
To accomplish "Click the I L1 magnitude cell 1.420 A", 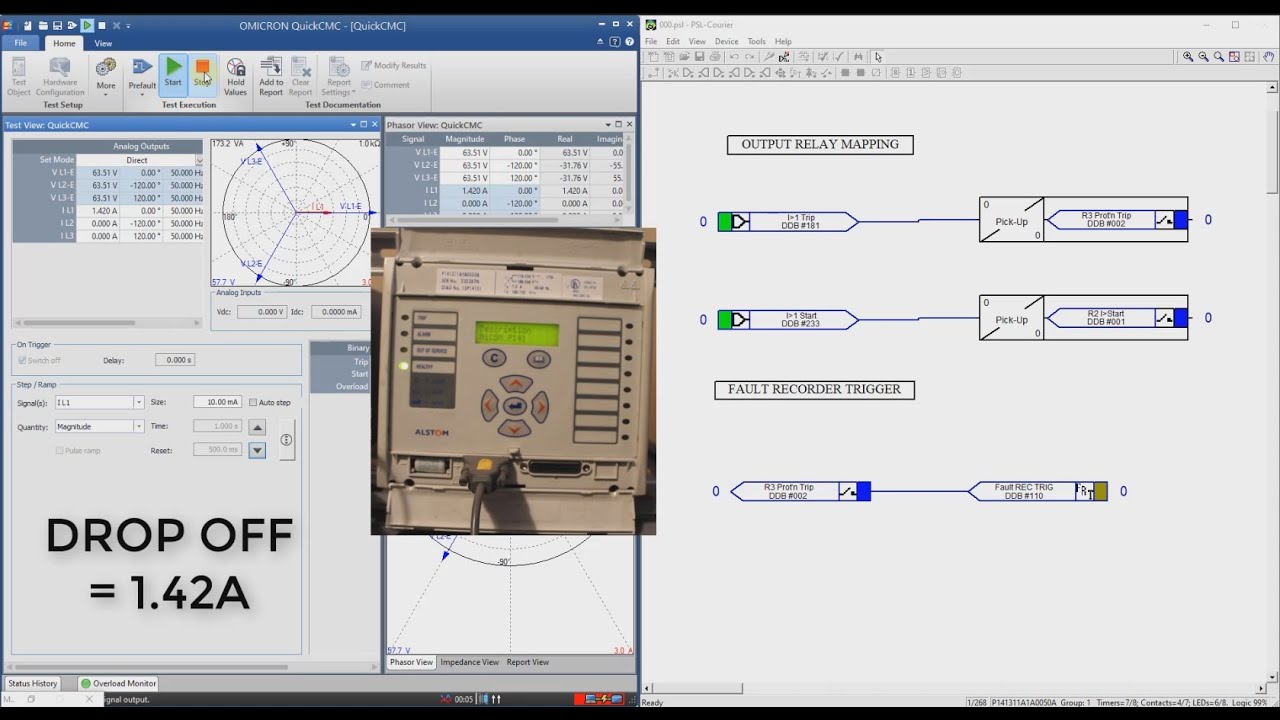I will pyautogui.click(x=100, y=211).
